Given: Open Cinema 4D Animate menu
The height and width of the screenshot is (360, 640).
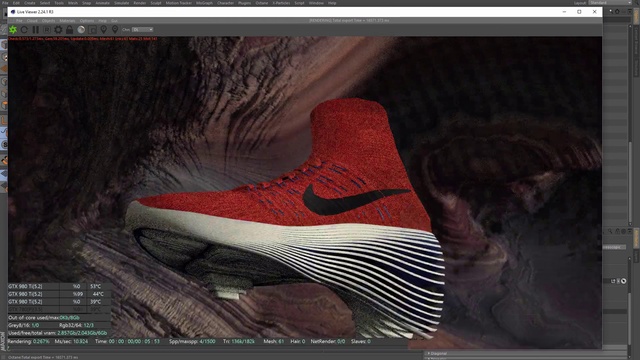Looking at the screenshot, I should 102,3.
